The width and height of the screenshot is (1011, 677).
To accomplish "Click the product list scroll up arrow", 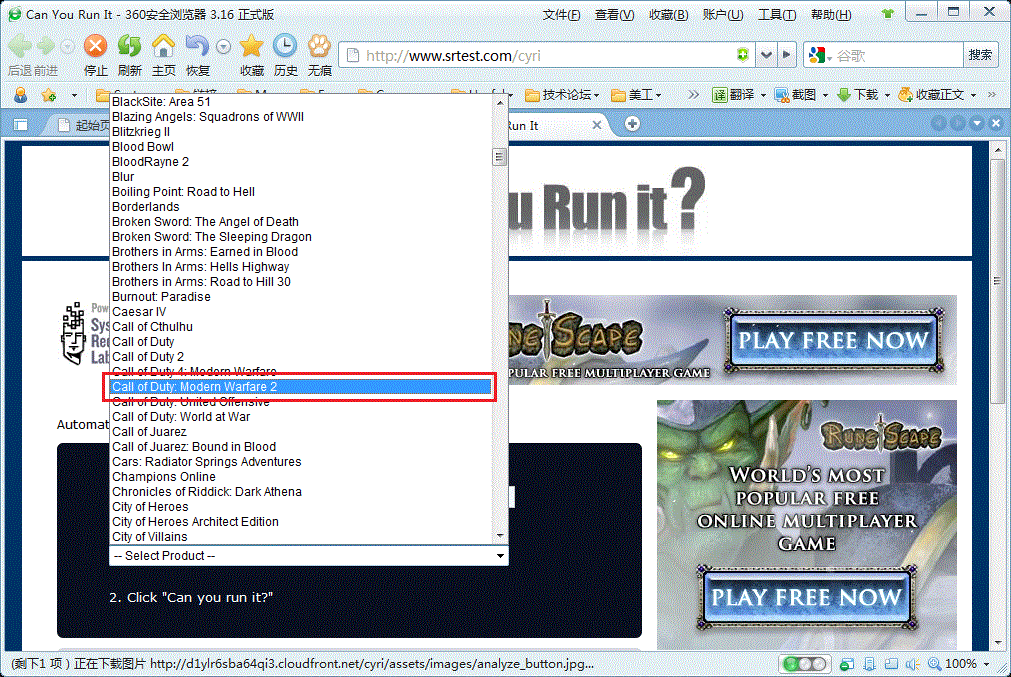I will (x=500, y=103).
